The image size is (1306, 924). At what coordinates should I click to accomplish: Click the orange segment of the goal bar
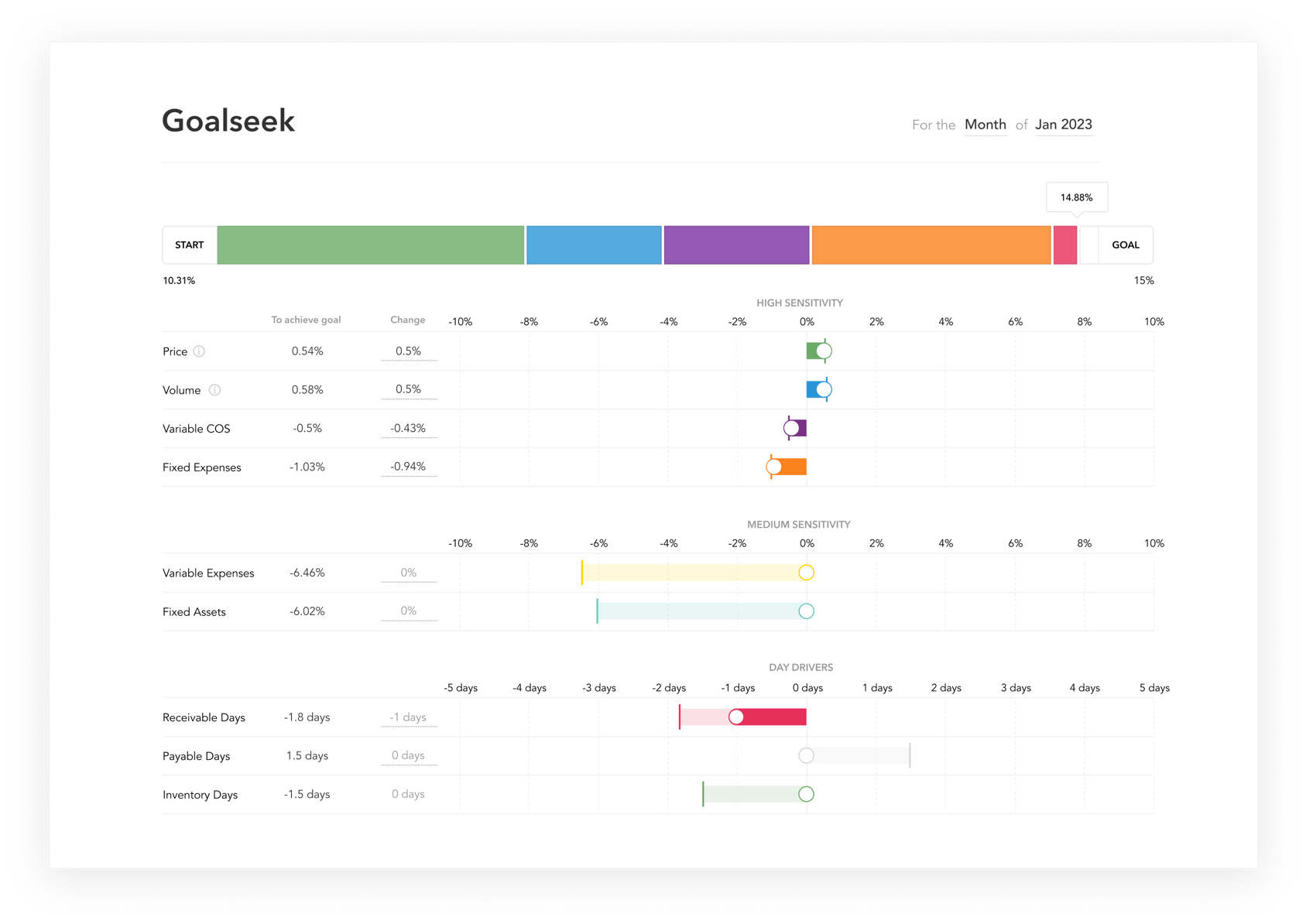(x=931, y=245)
